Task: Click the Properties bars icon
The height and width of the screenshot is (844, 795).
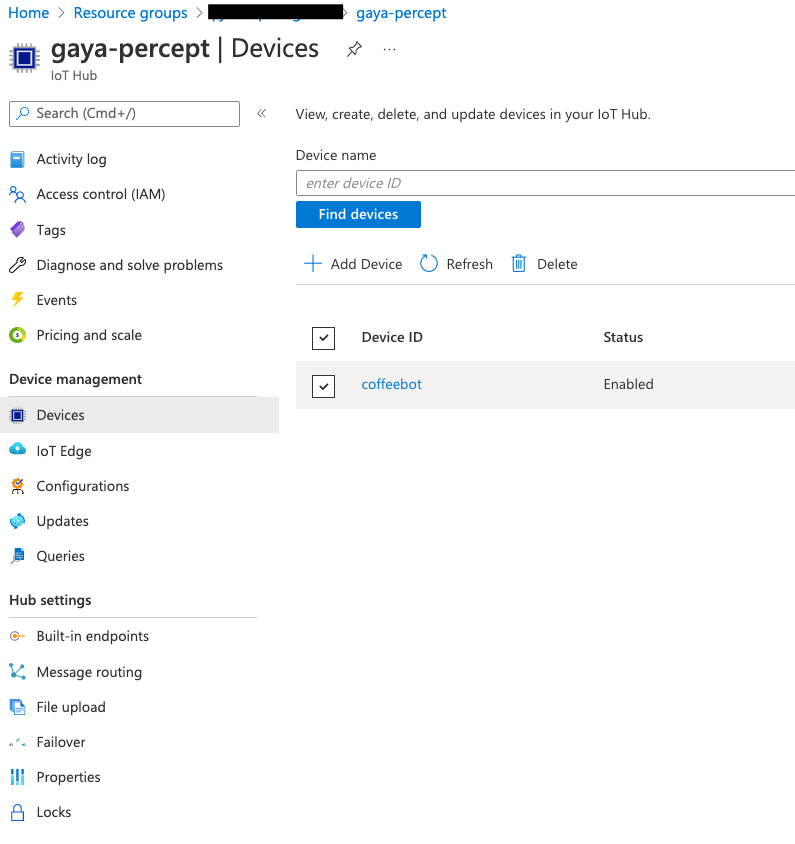Action: [x=17, y=777]
